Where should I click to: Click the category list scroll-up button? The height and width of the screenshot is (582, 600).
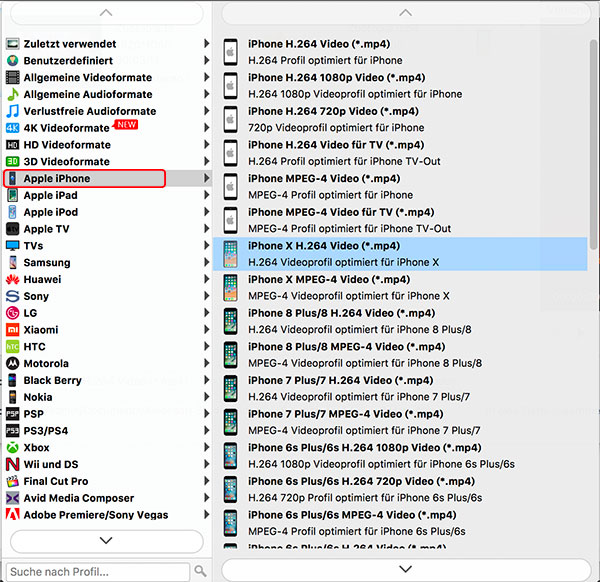click(106, 13)
